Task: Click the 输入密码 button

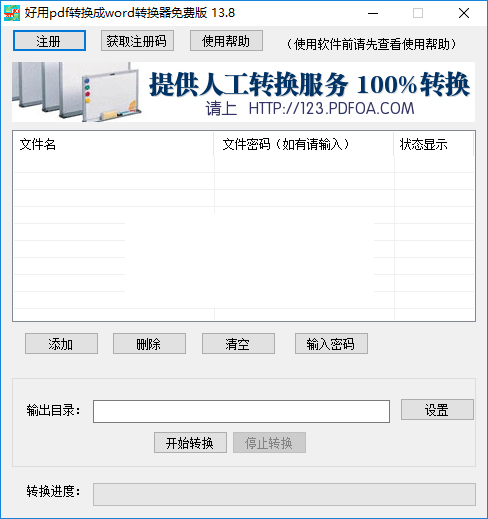Action: pos(331,343)
